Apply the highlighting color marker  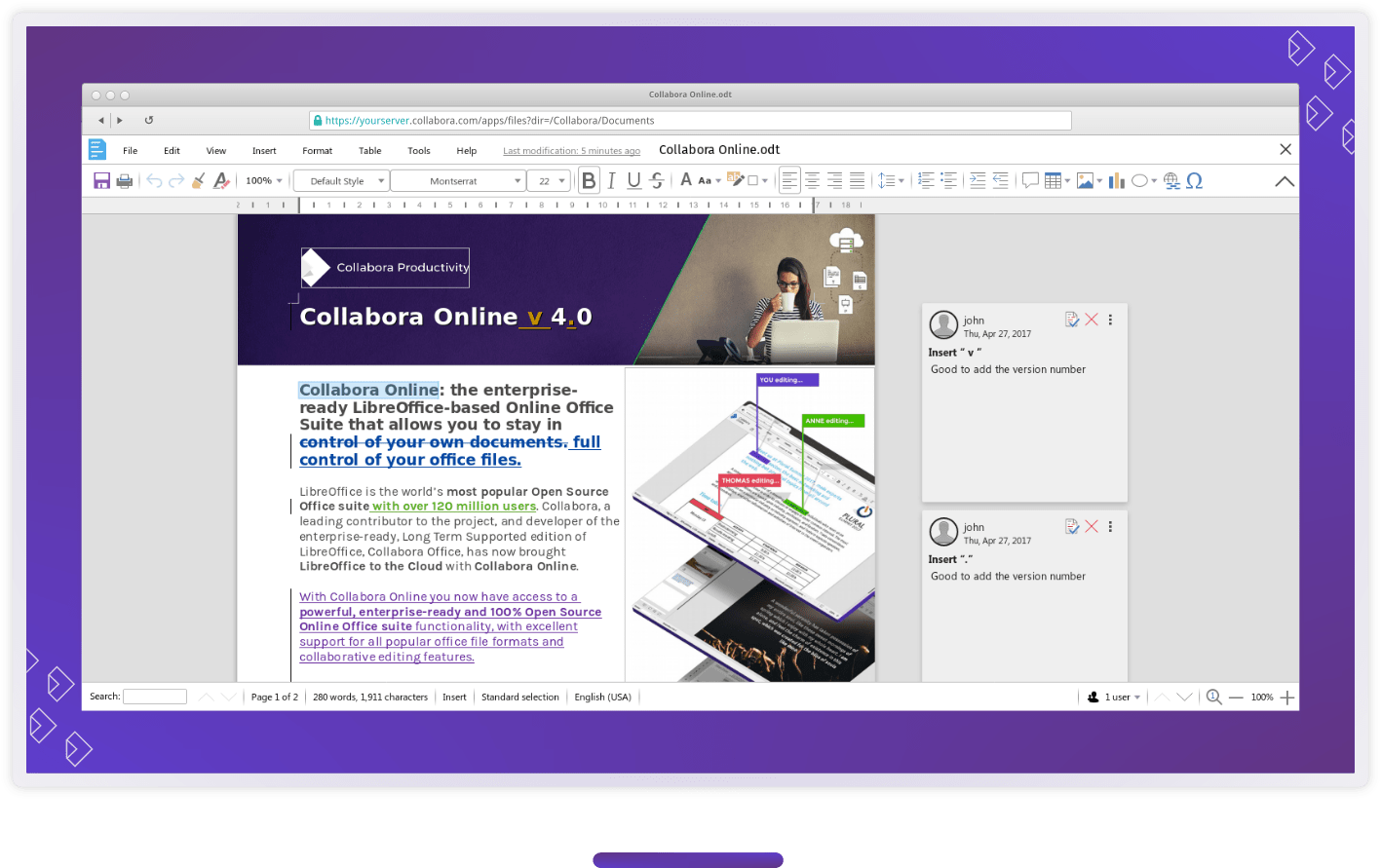click(737, 180)
